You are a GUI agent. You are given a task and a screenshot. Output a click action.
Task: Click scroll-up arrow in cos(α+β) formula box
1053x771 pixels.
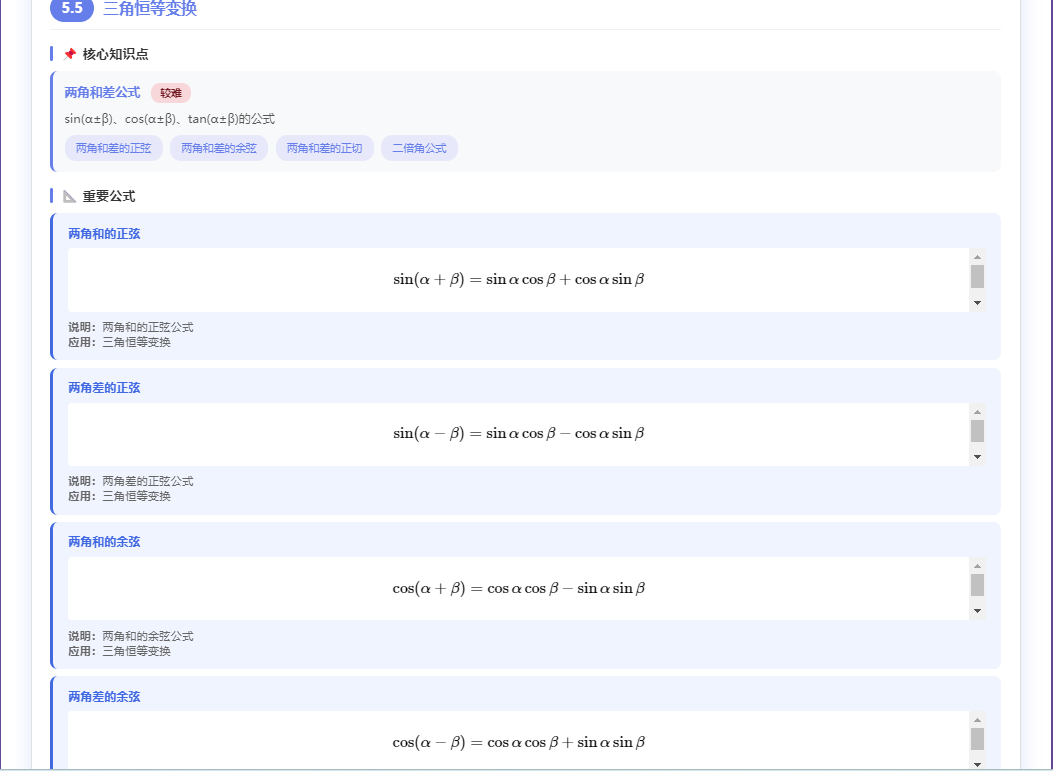click(x=977, y=565)
